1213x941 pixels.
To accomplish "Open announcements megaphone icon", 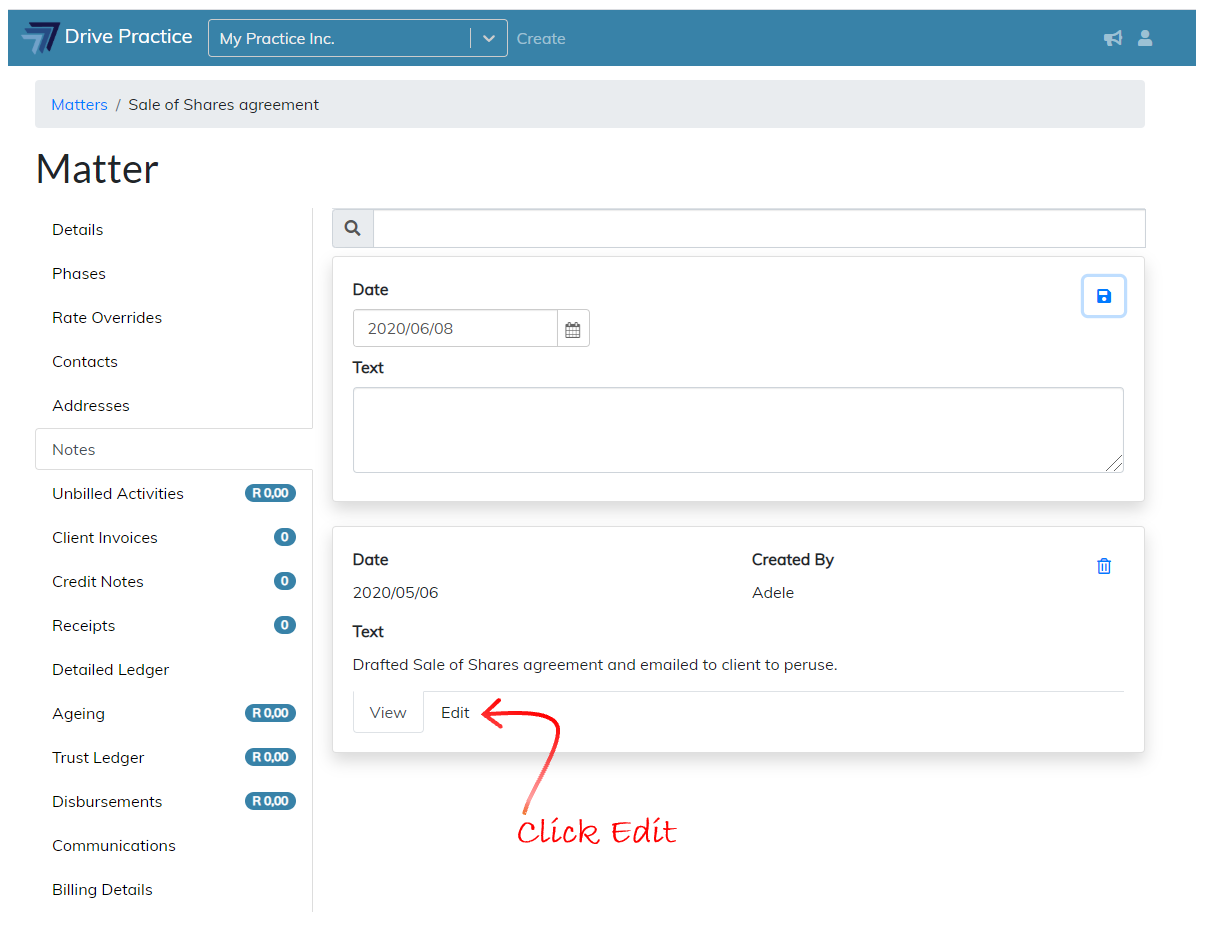I will tap(1112, 38).
